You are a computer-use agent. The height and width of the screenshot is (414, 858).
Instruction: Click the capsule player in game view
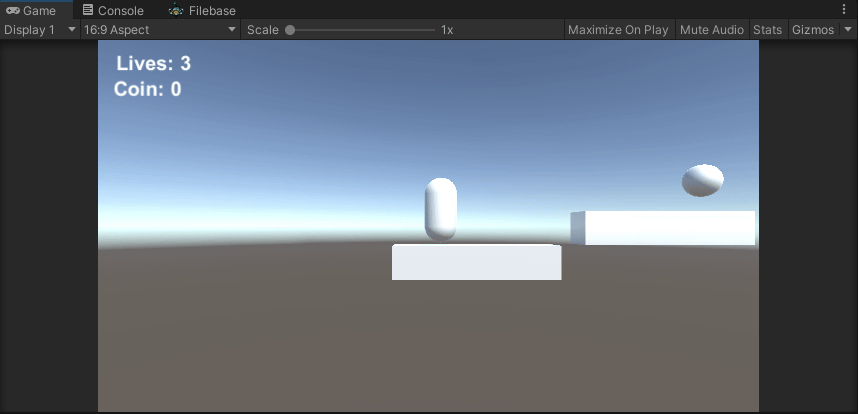[x=440, y=209]
